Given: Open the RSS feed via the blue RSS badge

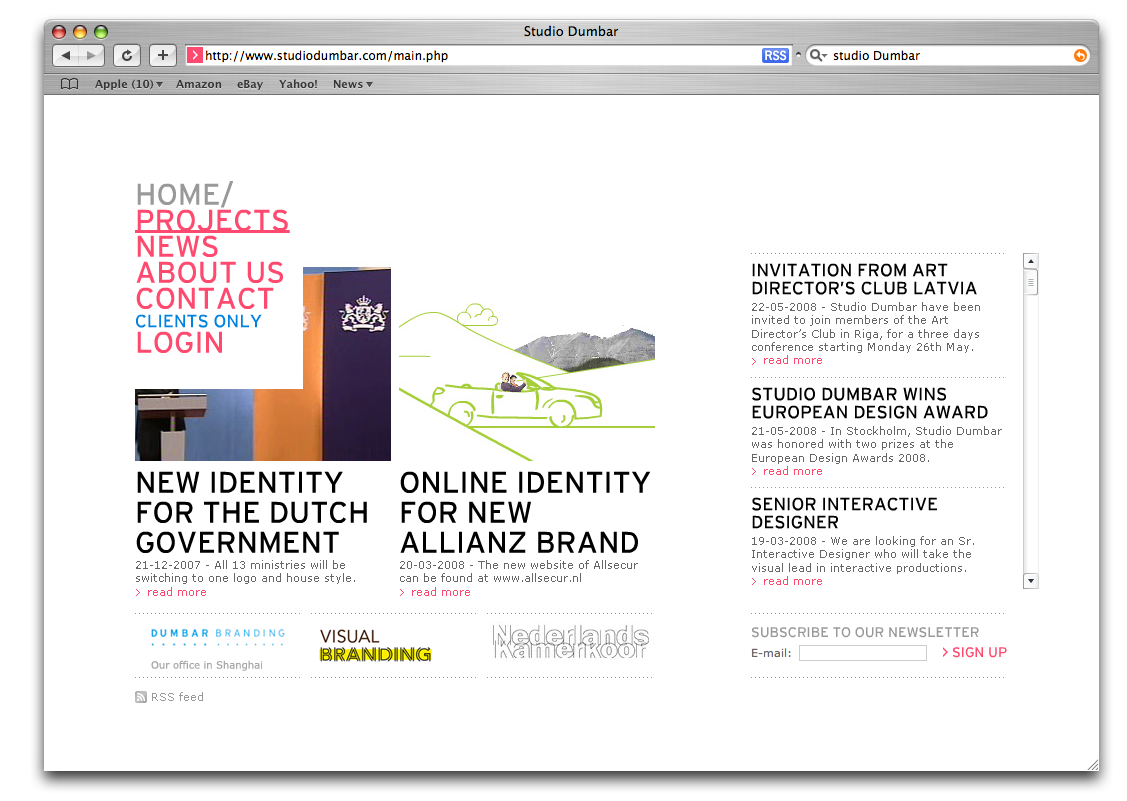Looking at the screenshot, I should pos(775,55).
